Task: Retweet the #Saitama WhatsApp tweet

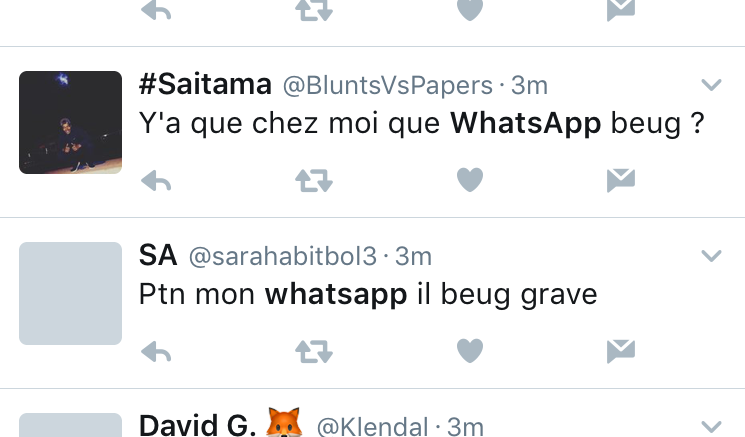Action: point(314,180)
